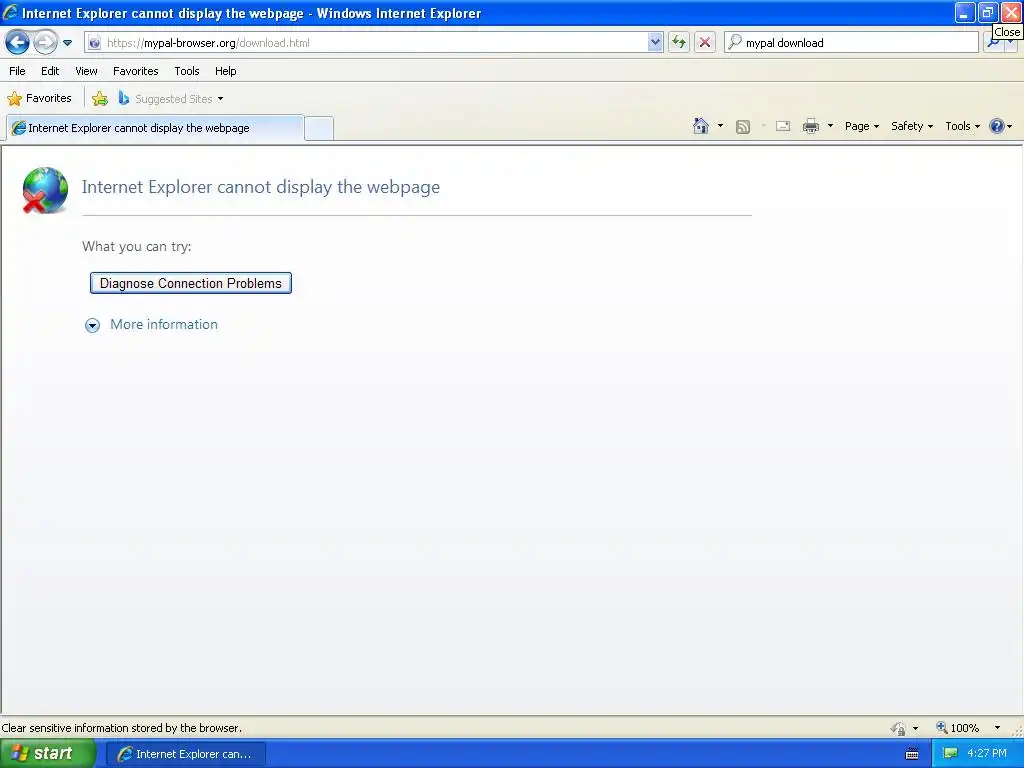This screenshot has height=768, width=1024.
Task: Open the View menu
Action: pyautogui.click(x=86, y=71)
